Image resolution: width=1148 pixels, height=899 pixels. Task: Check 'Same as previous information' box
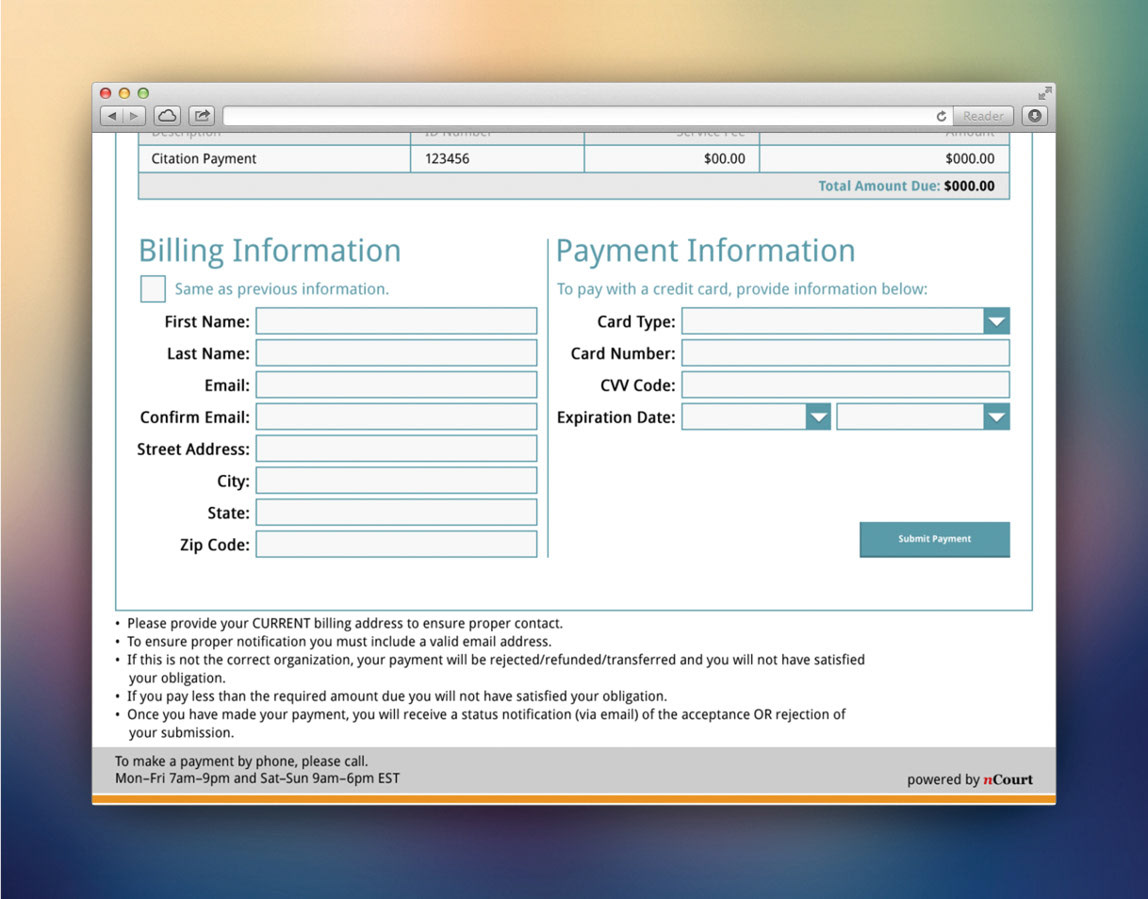pyautogui.click(x=152, y=288)
